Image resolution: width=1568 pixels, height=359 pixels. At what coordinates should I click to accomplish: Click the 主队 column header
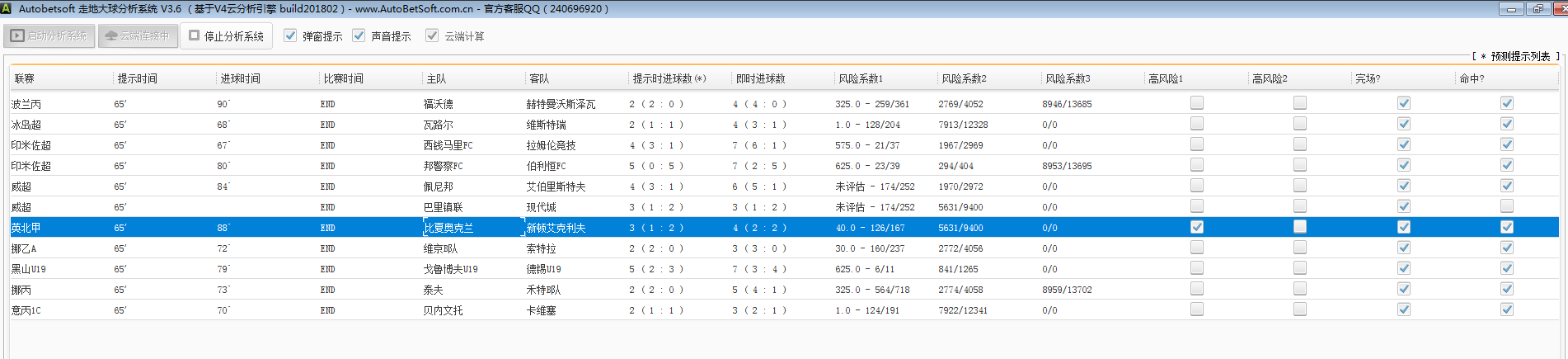click(436, 78)
